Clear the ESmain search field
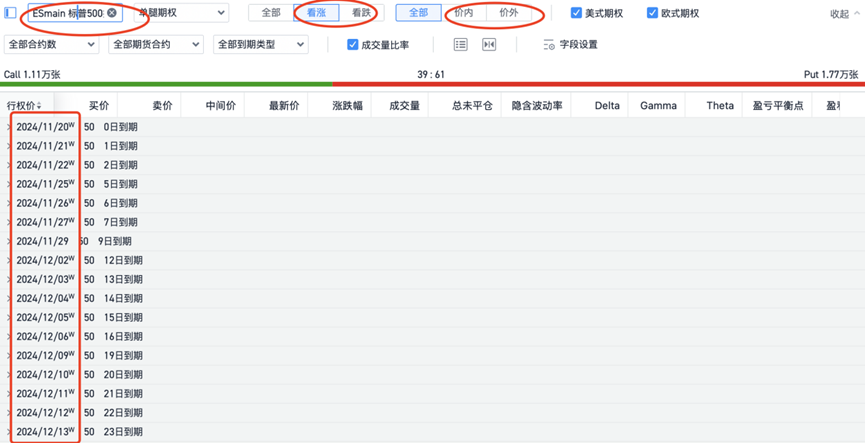 pyautogui.click(x=112, y=13)
